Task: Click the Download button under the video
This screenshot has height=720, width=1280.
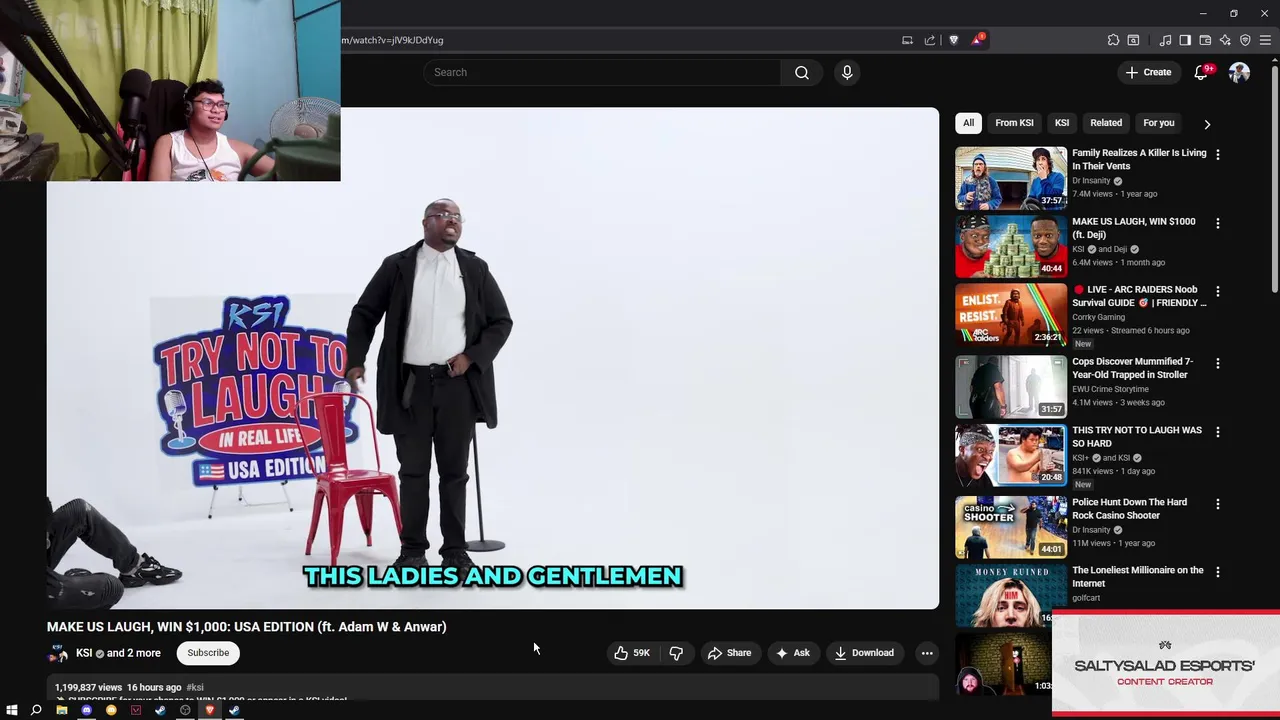Action: 864,653
